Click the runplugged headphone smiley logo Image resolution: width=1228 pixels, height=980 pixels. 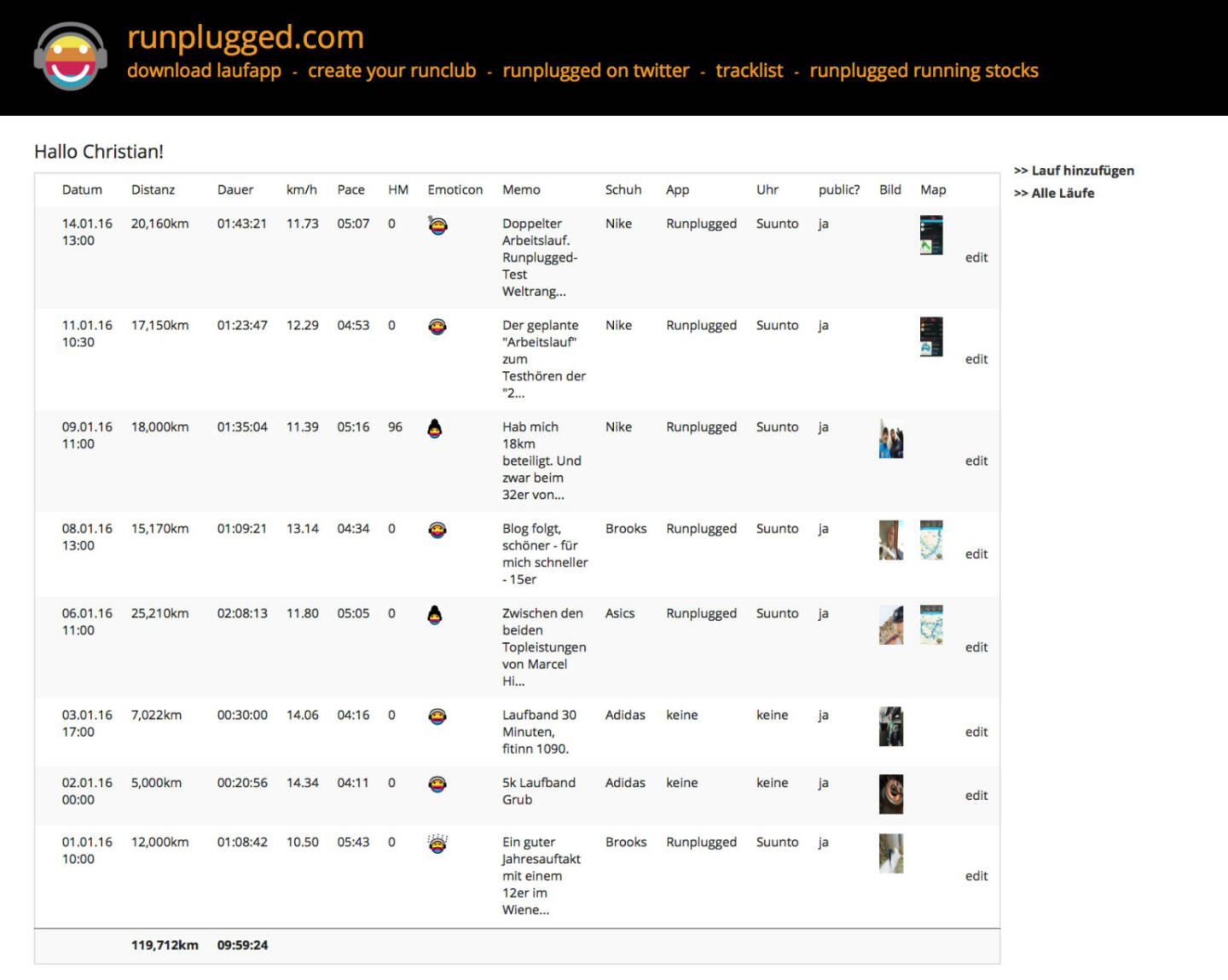click(71, 56)
